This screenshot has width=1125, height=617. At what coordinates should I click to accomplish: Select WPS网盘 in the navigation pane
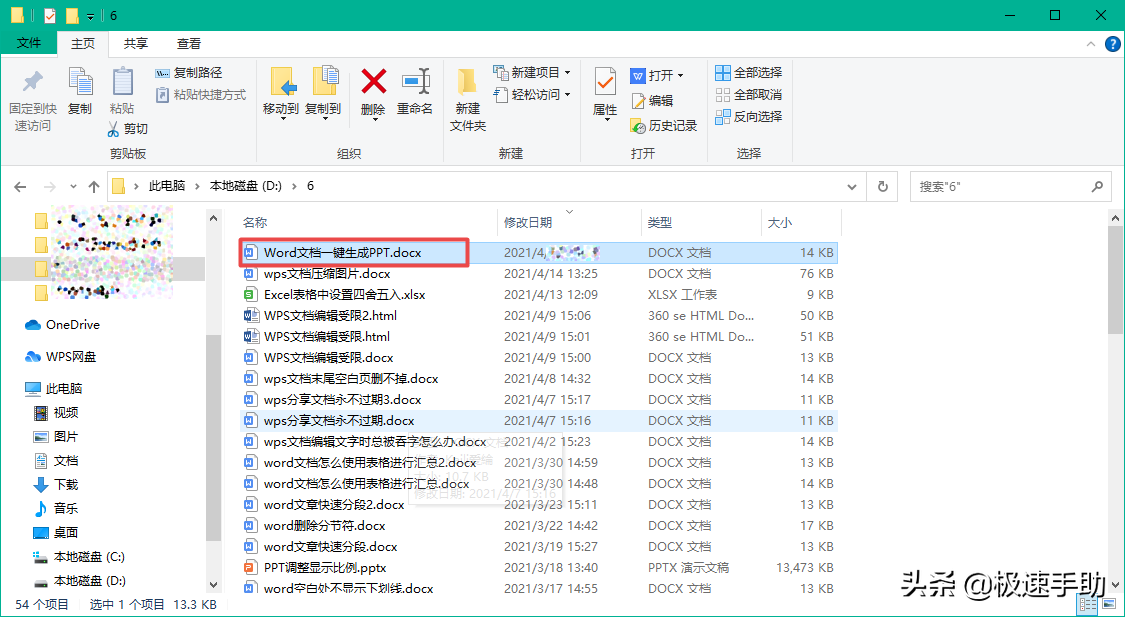tap(61, 357)
